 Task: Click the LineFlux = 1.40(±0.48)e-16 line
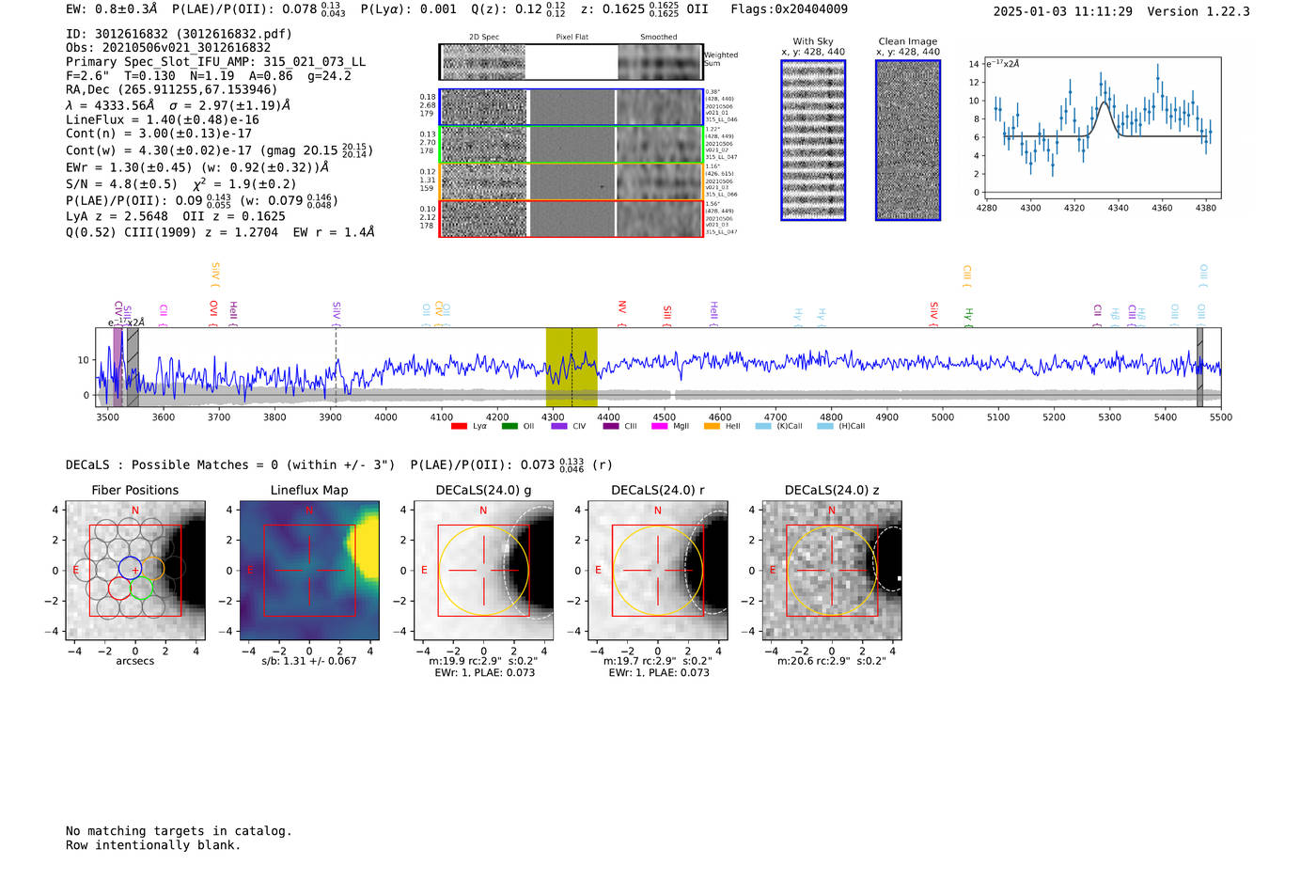(163, 120)
